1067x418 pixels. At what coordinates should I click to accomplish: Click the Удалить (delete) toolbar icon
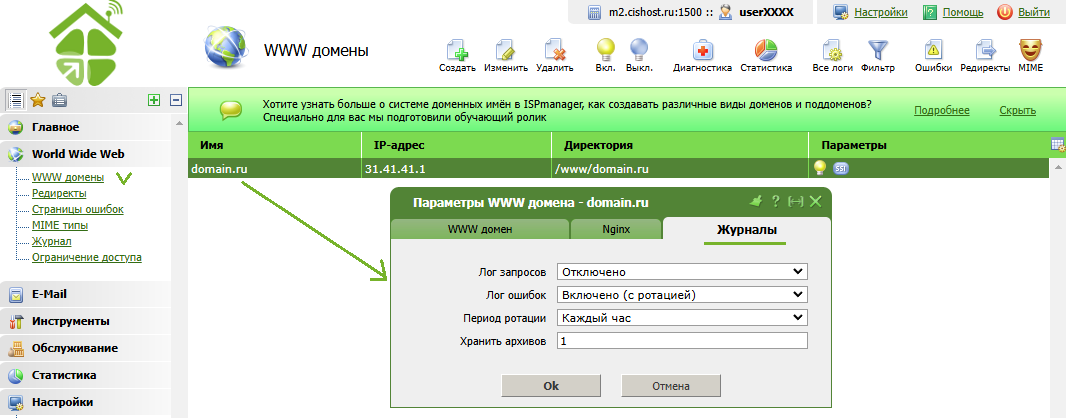pos(554,51)
